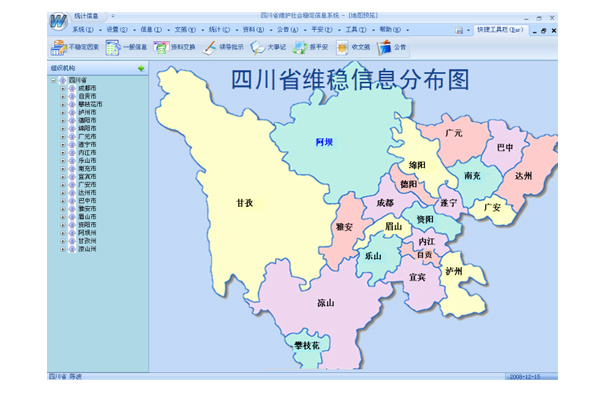Click the node icon beside 成都市
The width and height of the screenshot is (609, 397).
(x=72, y=88)
